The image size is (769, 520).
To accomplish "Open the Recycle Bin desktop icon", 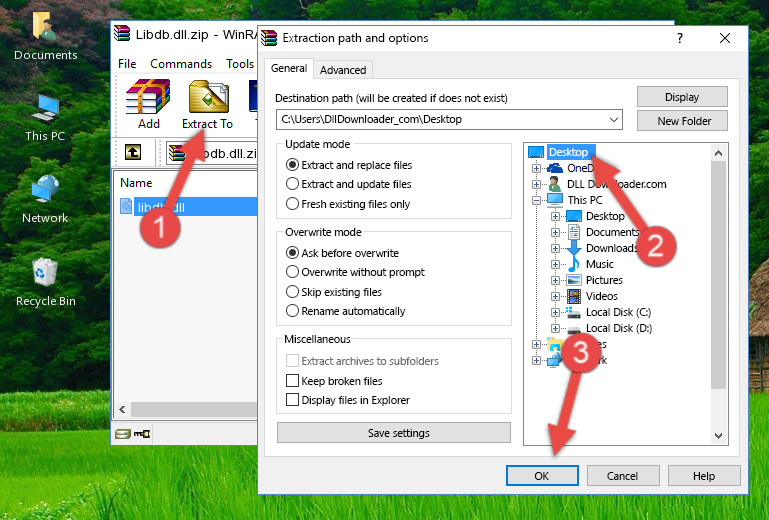I will coord(45,283).
